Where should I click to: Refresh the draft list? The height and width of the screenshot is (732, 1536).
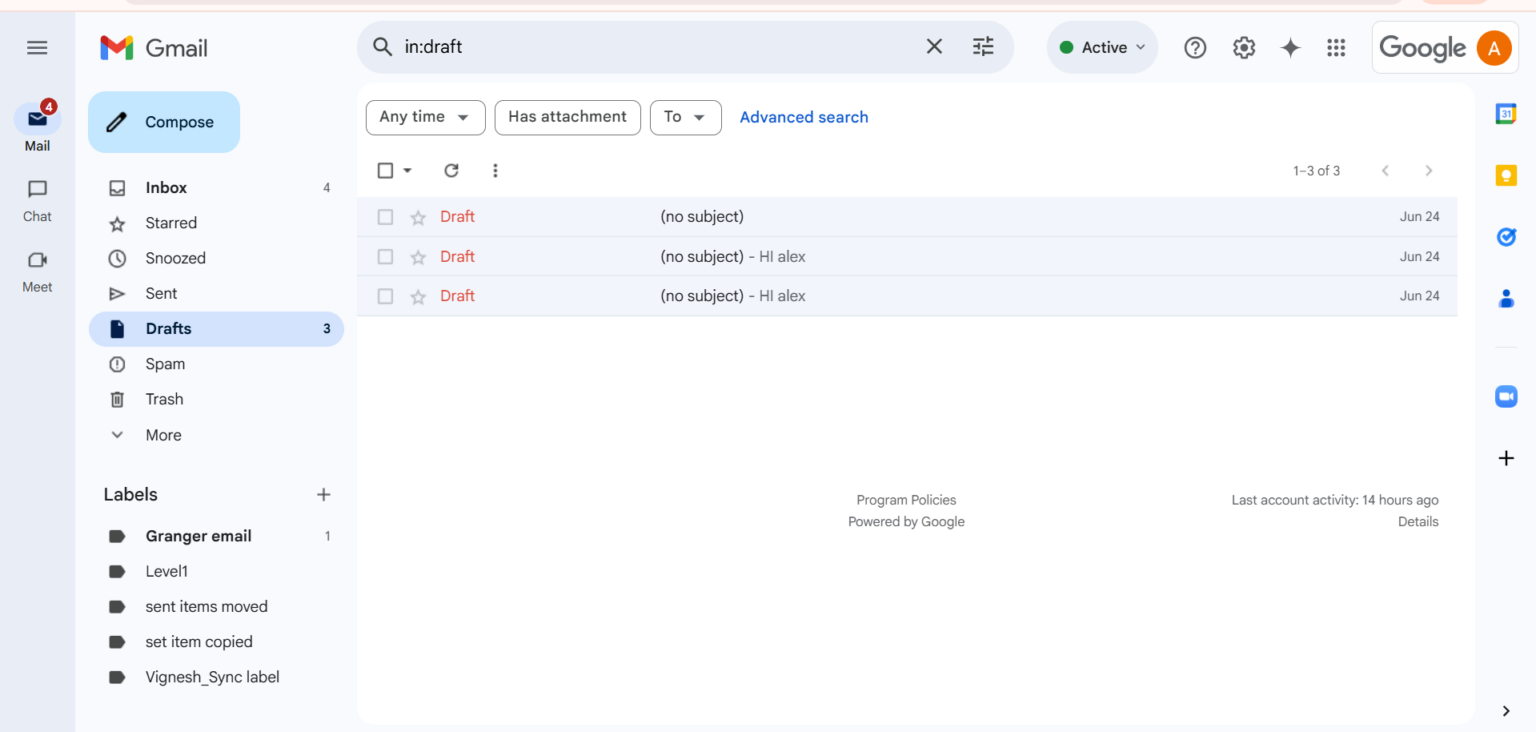pos(451,170)
